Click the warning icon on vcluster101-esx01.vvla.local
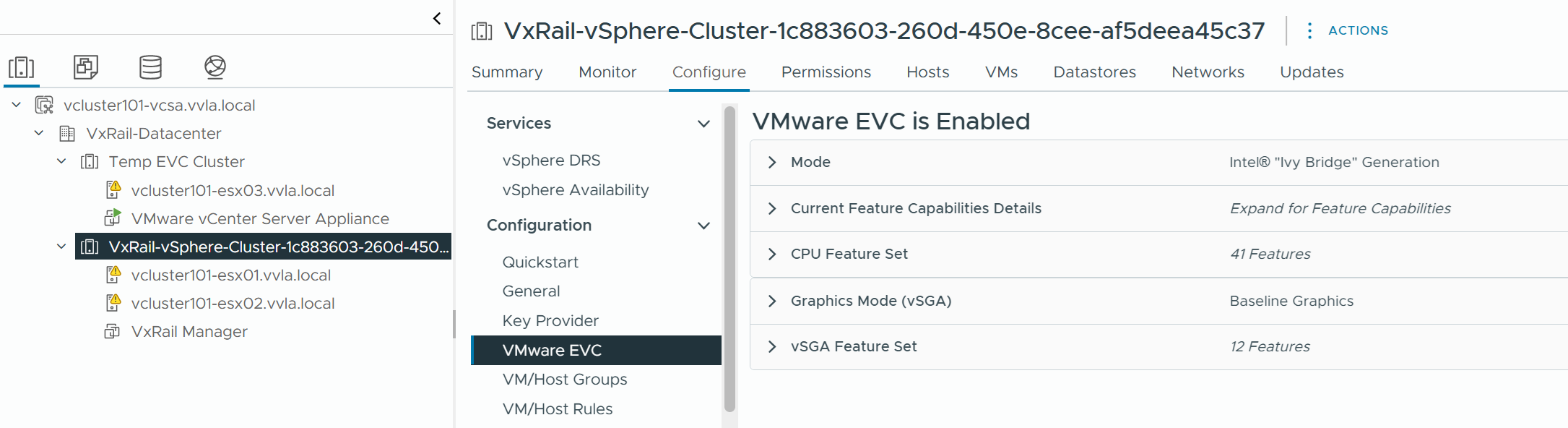The image size is (1568, 428). 114,274
